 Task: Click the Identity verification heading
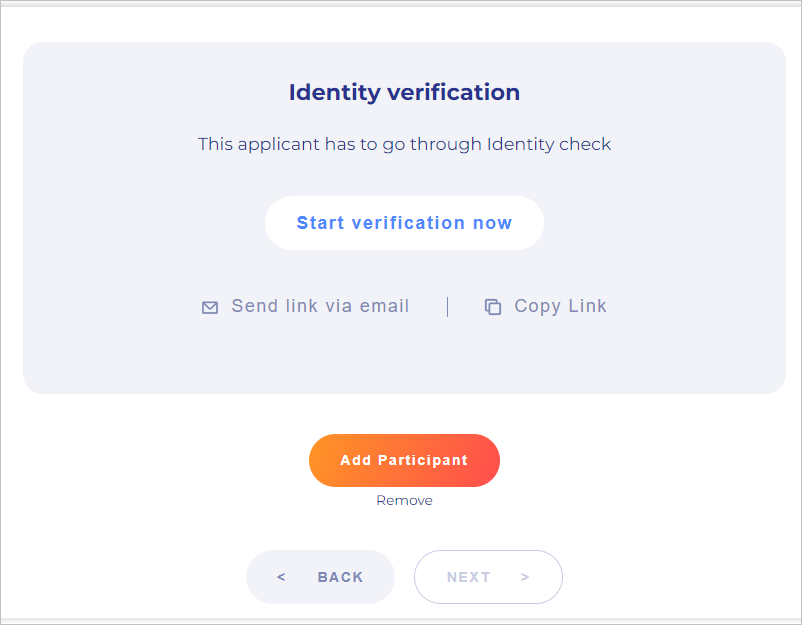(x=404, y=93)
